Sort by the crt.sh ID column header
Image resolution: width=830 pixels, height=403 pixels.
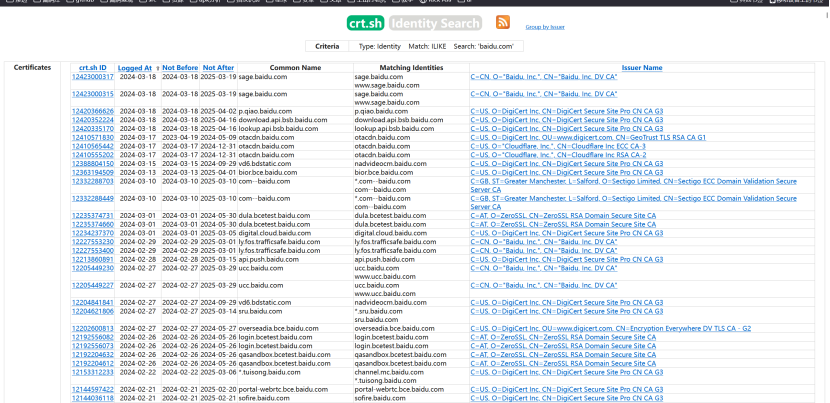click(93, 68)
